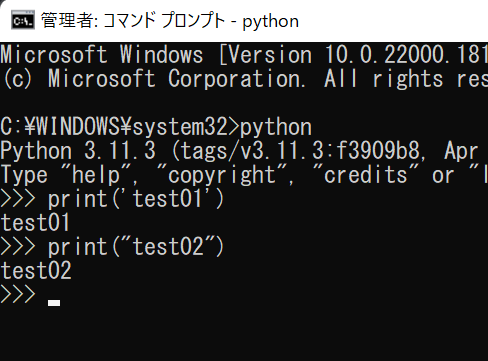Click the word python after system32 prompt
488x361 pixels.
[x=276, y=128]
